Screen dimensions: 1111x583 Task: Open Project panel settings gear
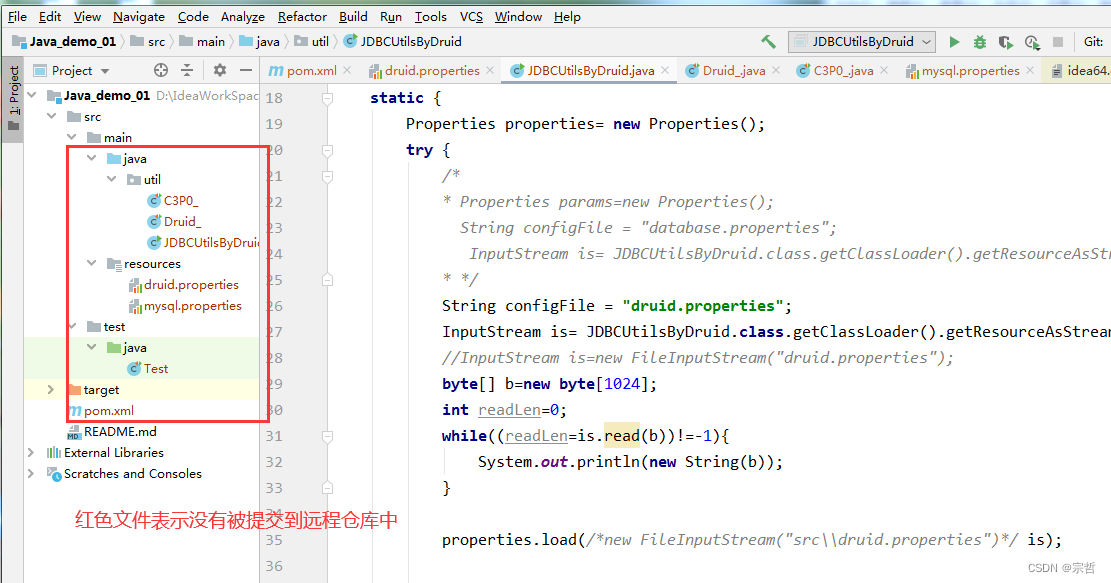coord(220,70)
